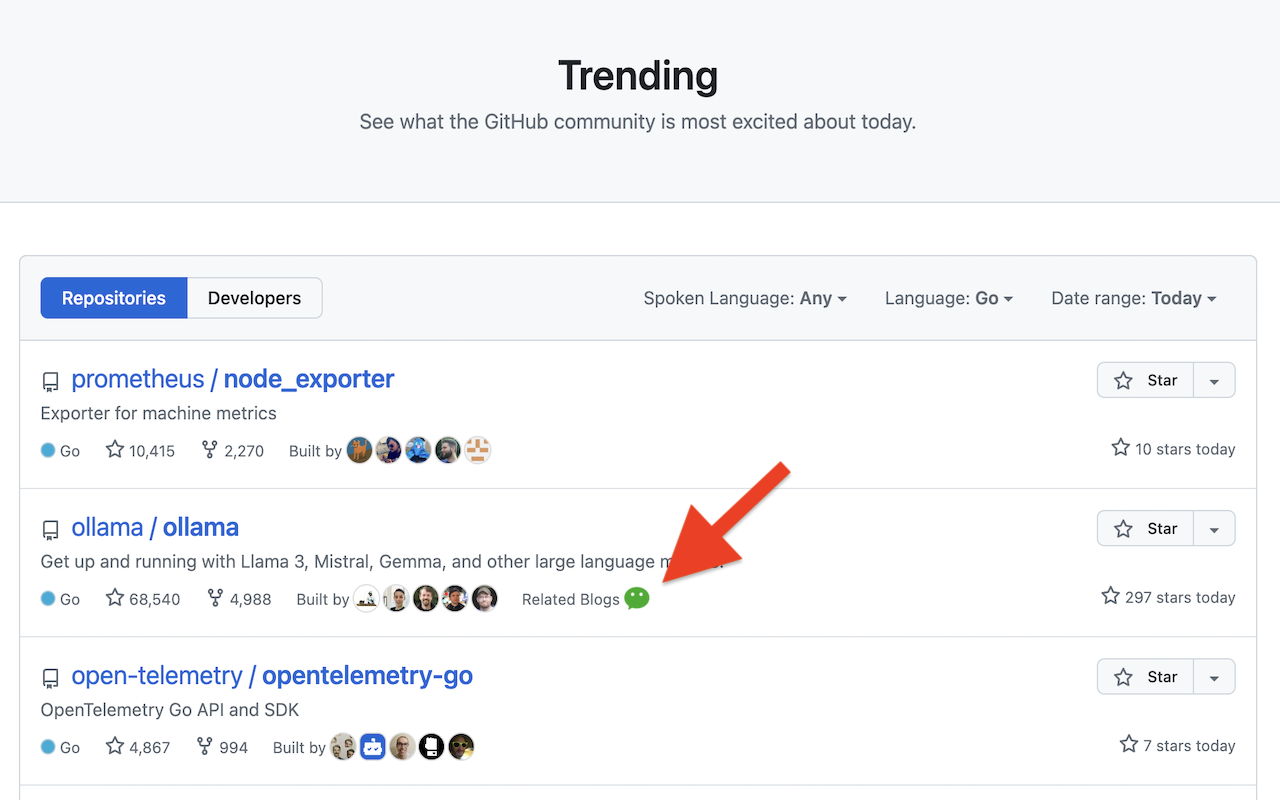Open the node_exporter forks count 2,270
Screen dimensions: 1280x800
point(232,450)
